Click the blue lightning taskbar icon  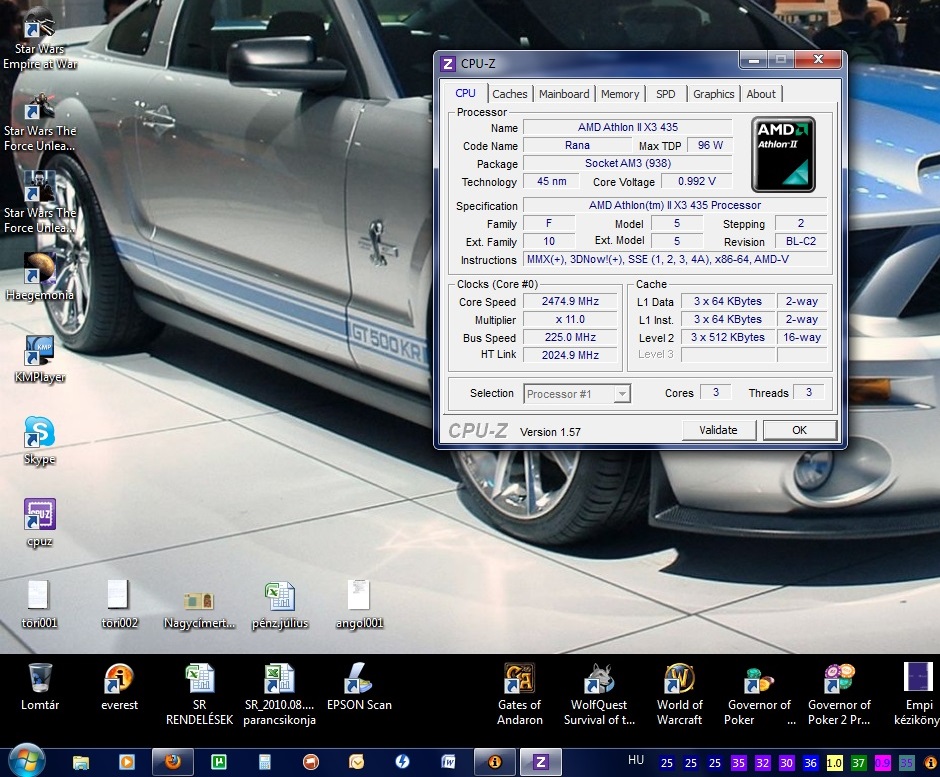pyautogui.click(x=402, y=762)
